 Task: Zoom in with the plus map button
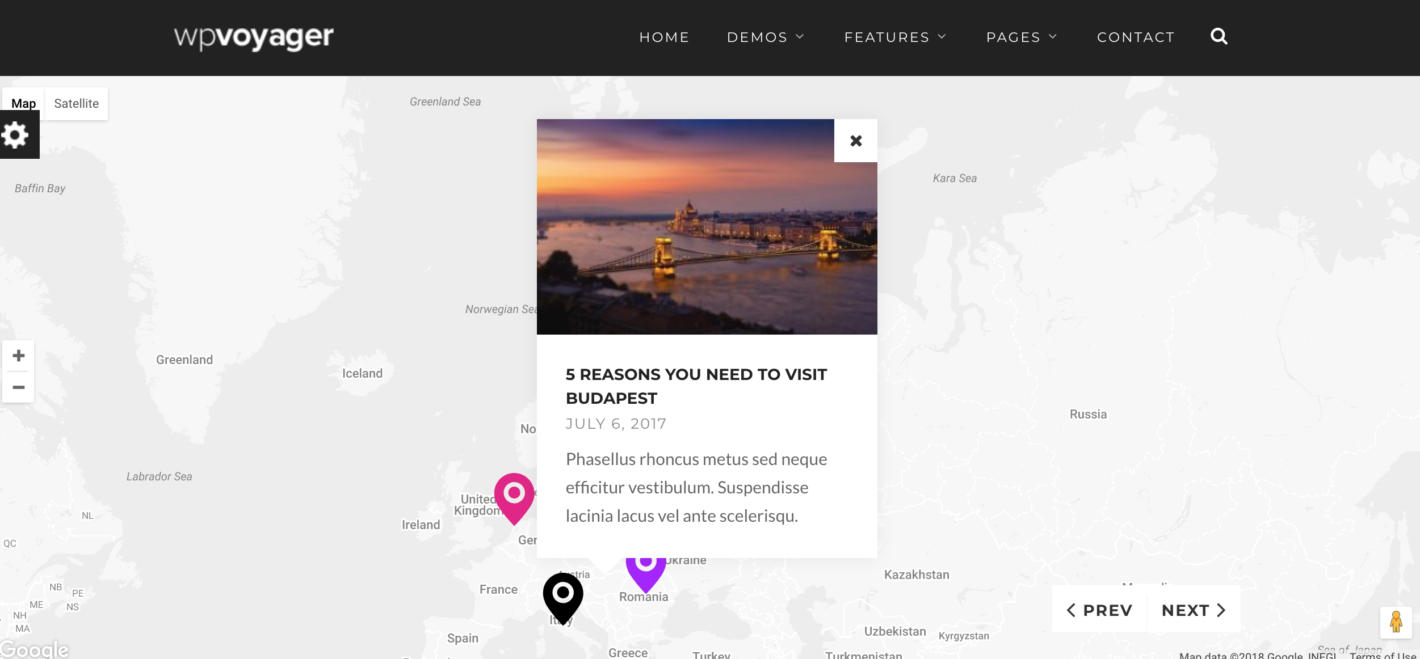point(18,356)
